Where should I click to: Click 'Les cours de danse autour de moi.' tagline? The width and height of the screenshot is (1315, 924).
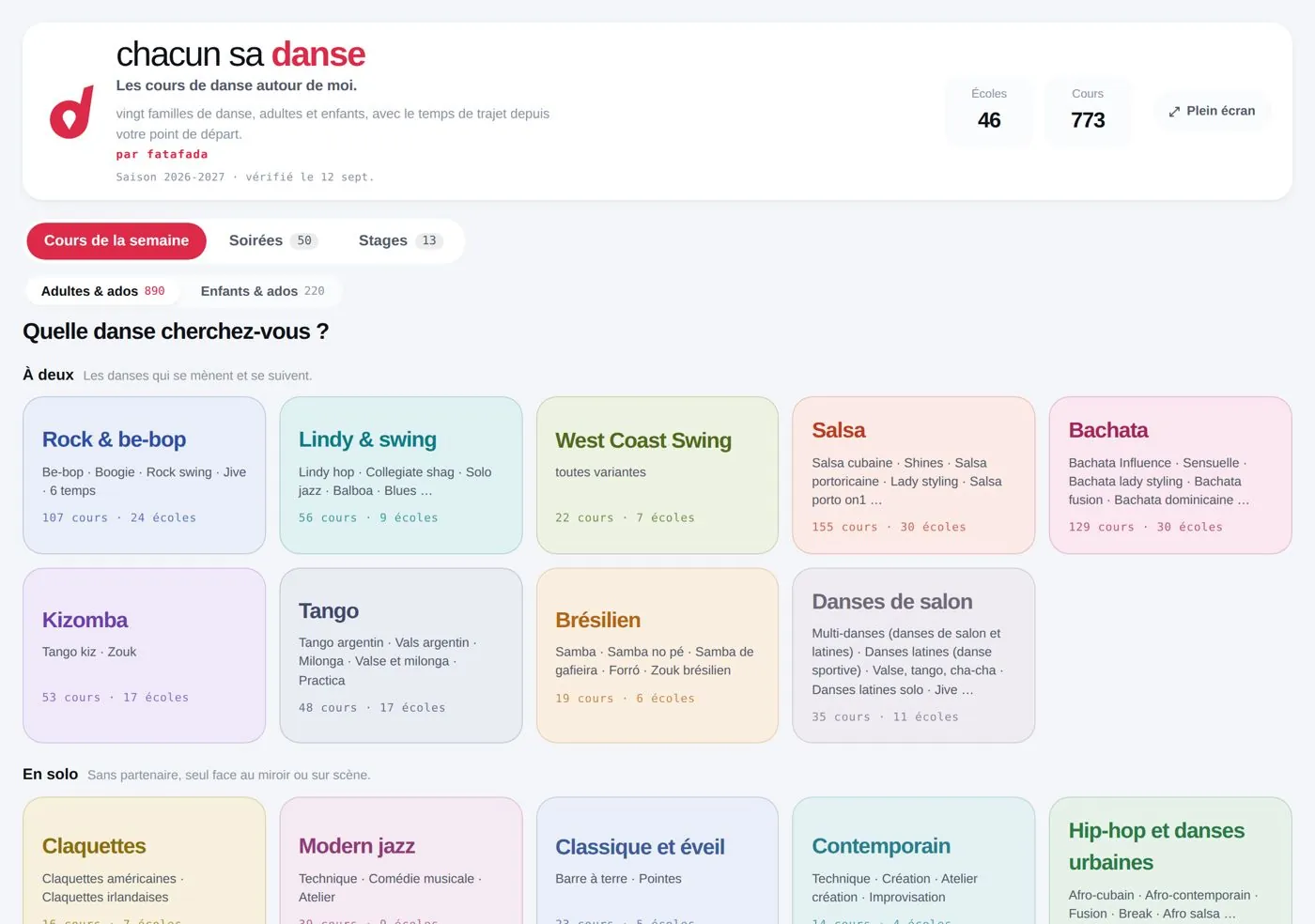[237, 85]
